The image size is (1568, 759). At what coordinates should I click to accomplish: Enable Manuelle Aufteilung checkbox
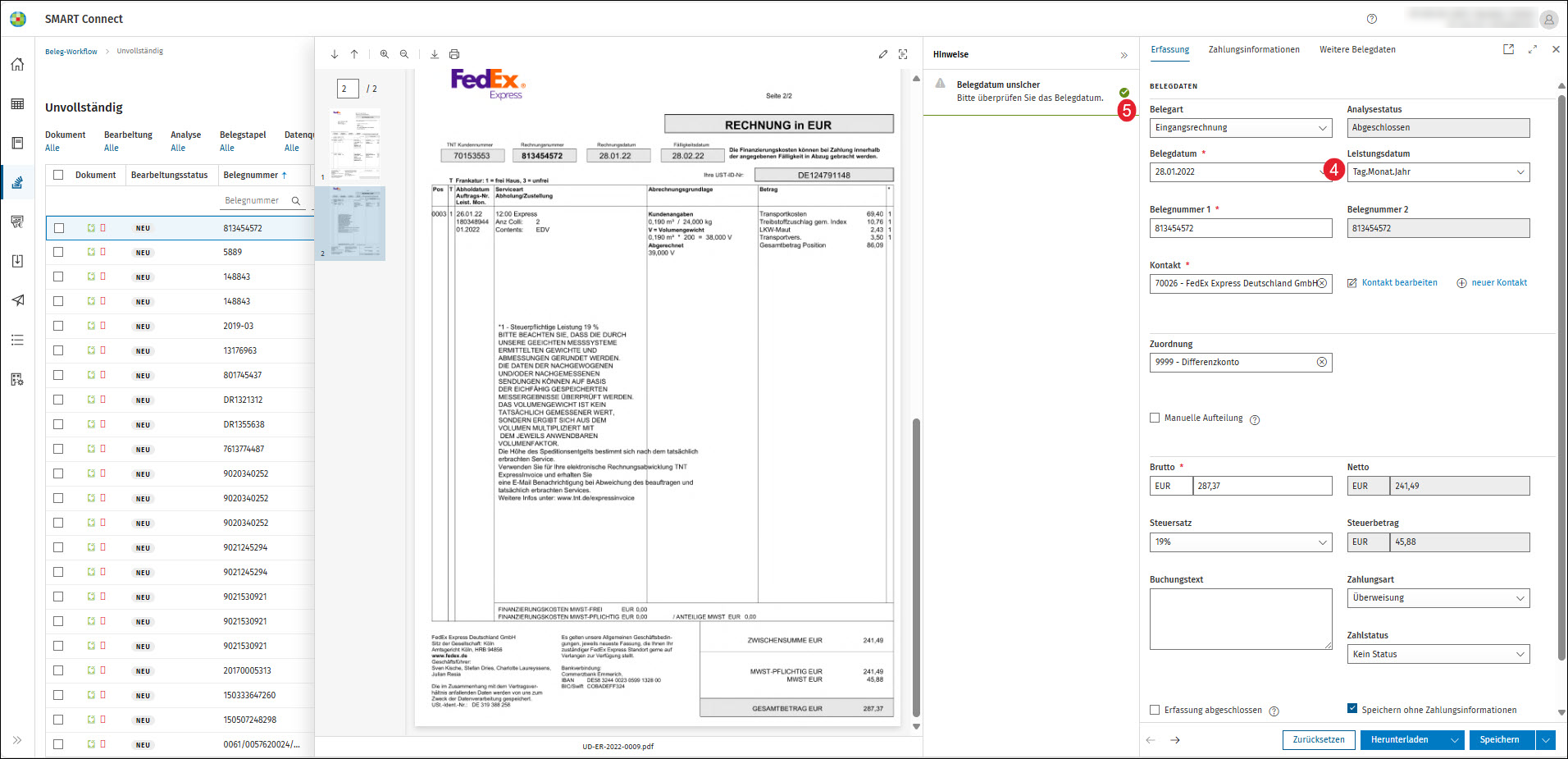click(1155, 418)
